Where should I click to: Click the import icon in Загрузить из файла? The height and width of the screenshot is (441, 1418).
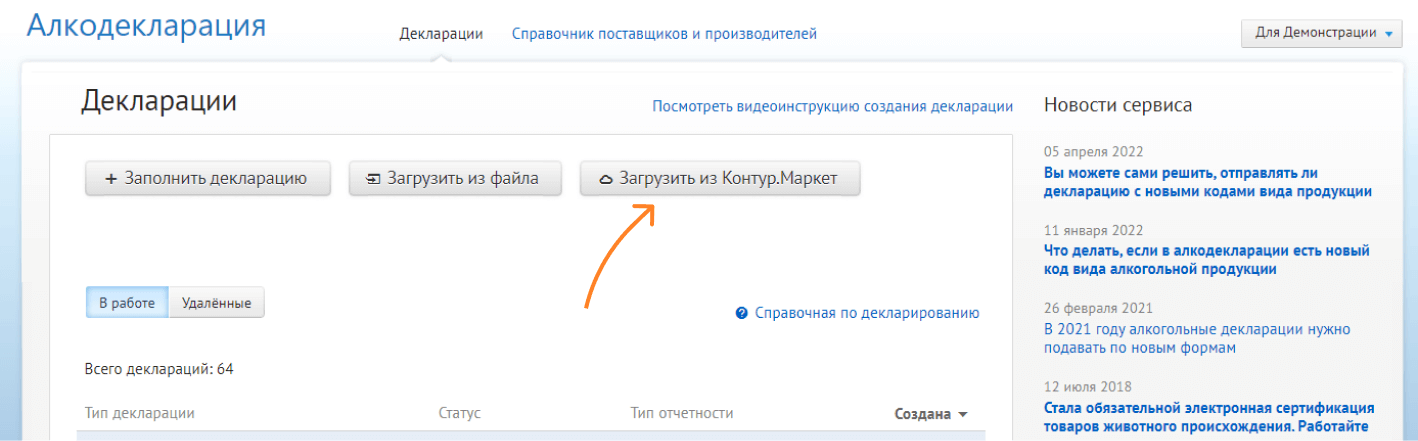(373, 180)
